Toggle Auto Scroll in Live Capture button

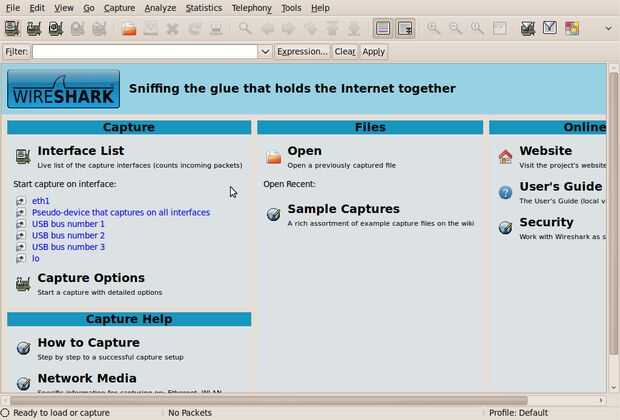coord(405,28)
